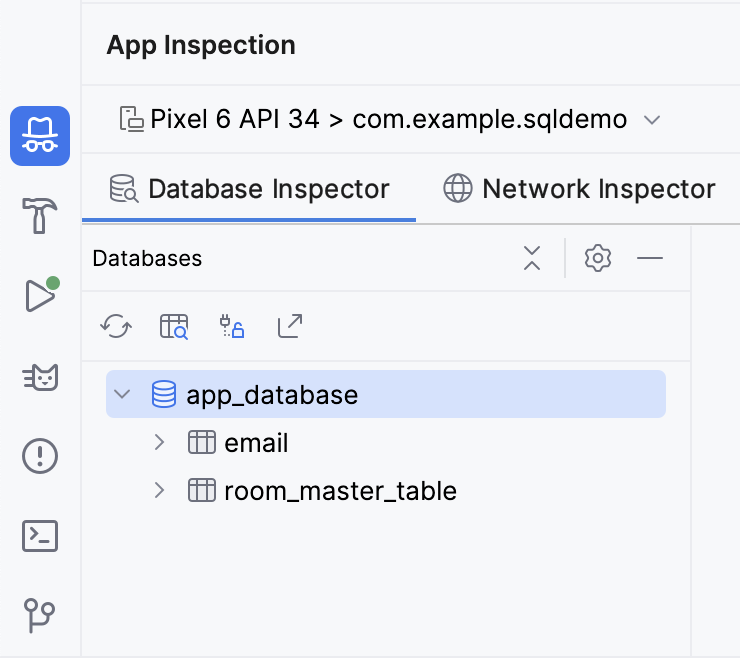The height and width of the screenshot is (658, 740).
Task: Click the Refresh schema icon
Action: tap(116, 326)
